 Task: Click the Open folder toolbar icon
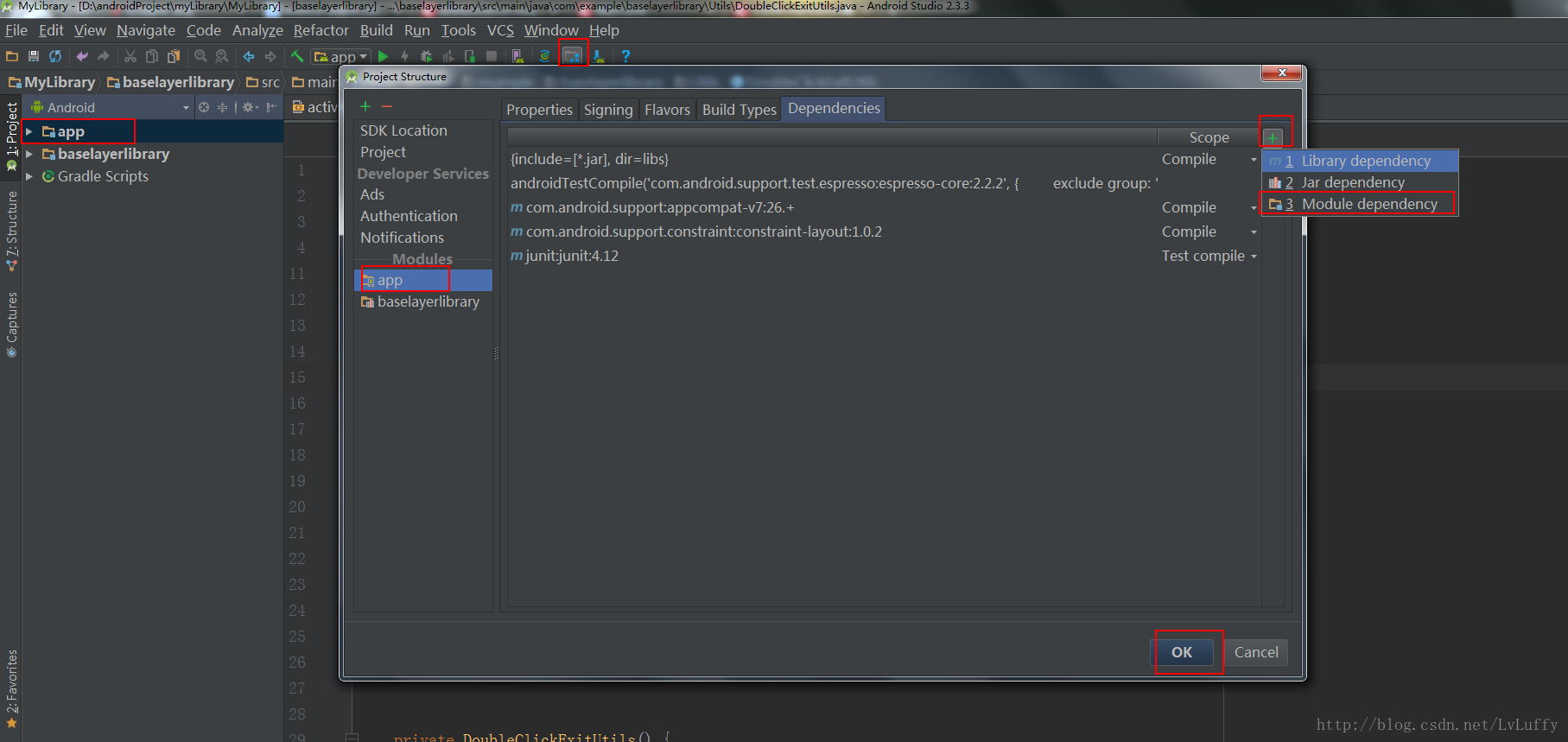point(12,56)
